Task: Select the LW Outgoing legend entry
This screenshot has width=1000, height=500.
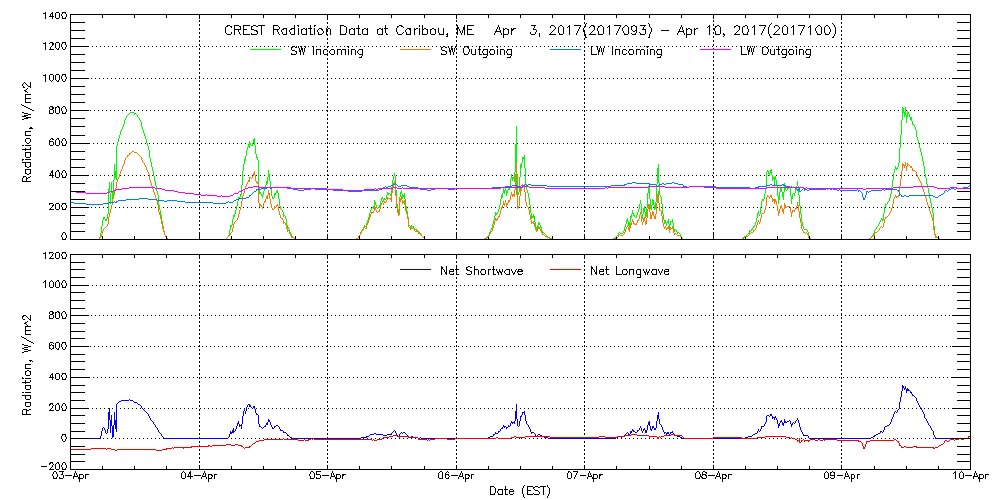Action: [x=775, y=52]
